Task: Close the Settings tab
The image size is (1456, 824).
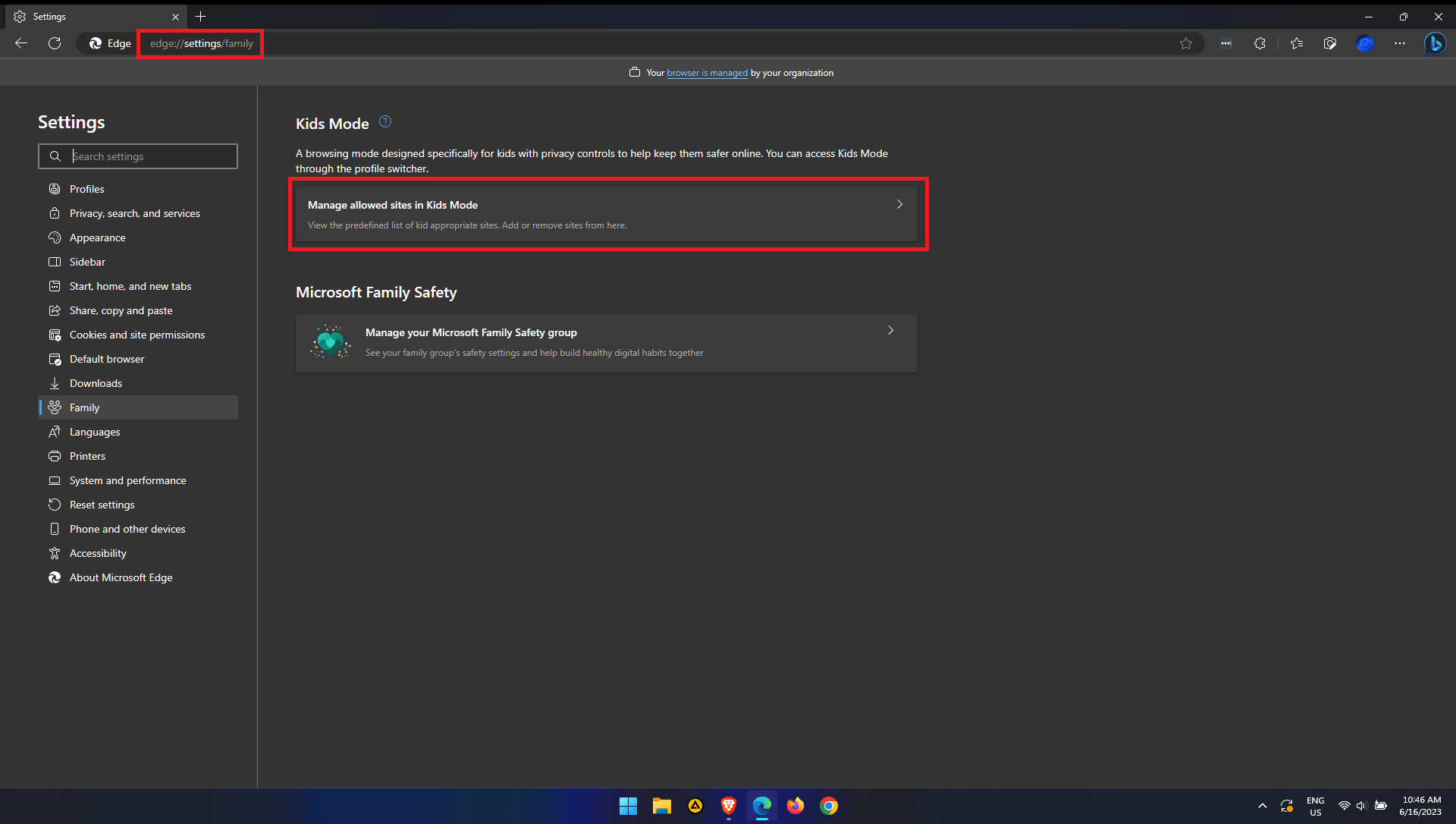Action: point(175,17)
